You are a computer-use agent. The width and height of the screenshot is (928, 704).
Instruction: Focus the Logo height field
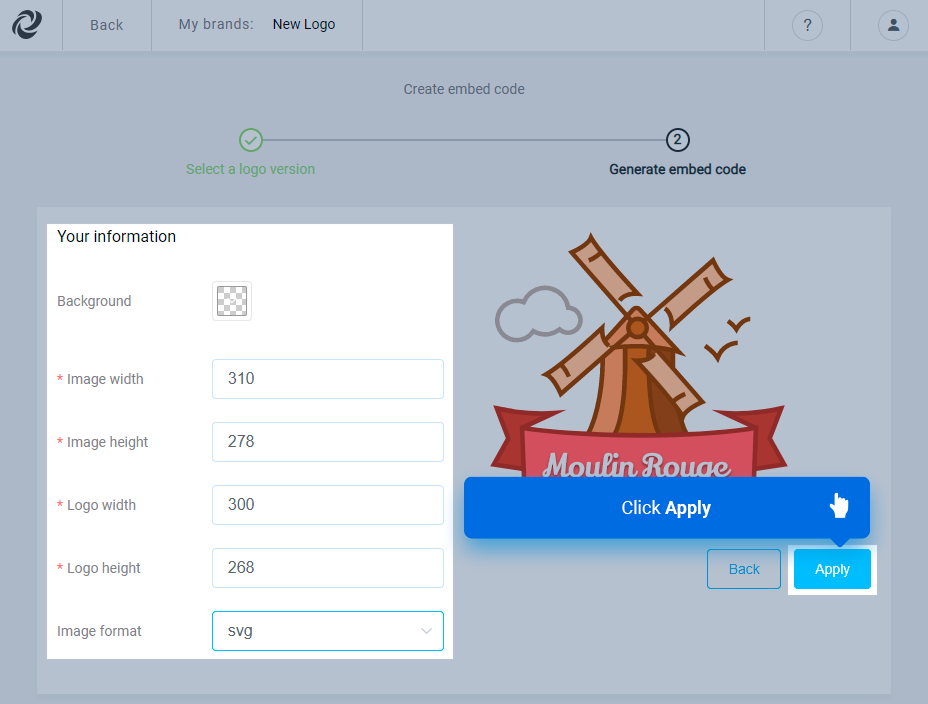coord(328,568)
